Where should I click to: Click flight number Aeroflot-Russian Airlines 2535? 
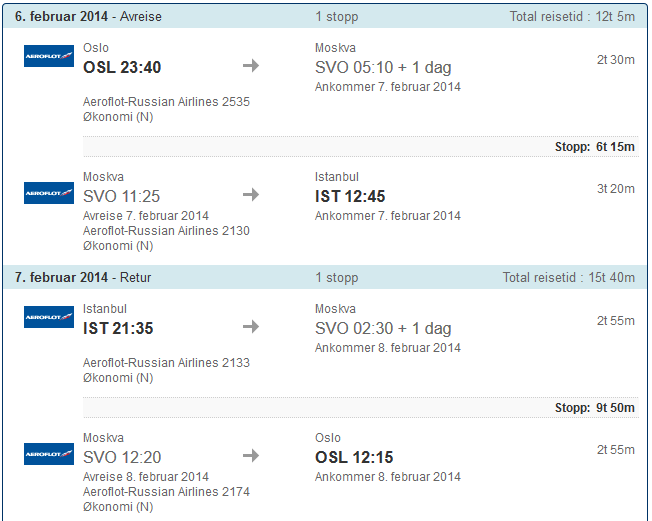tap(166, 102)
